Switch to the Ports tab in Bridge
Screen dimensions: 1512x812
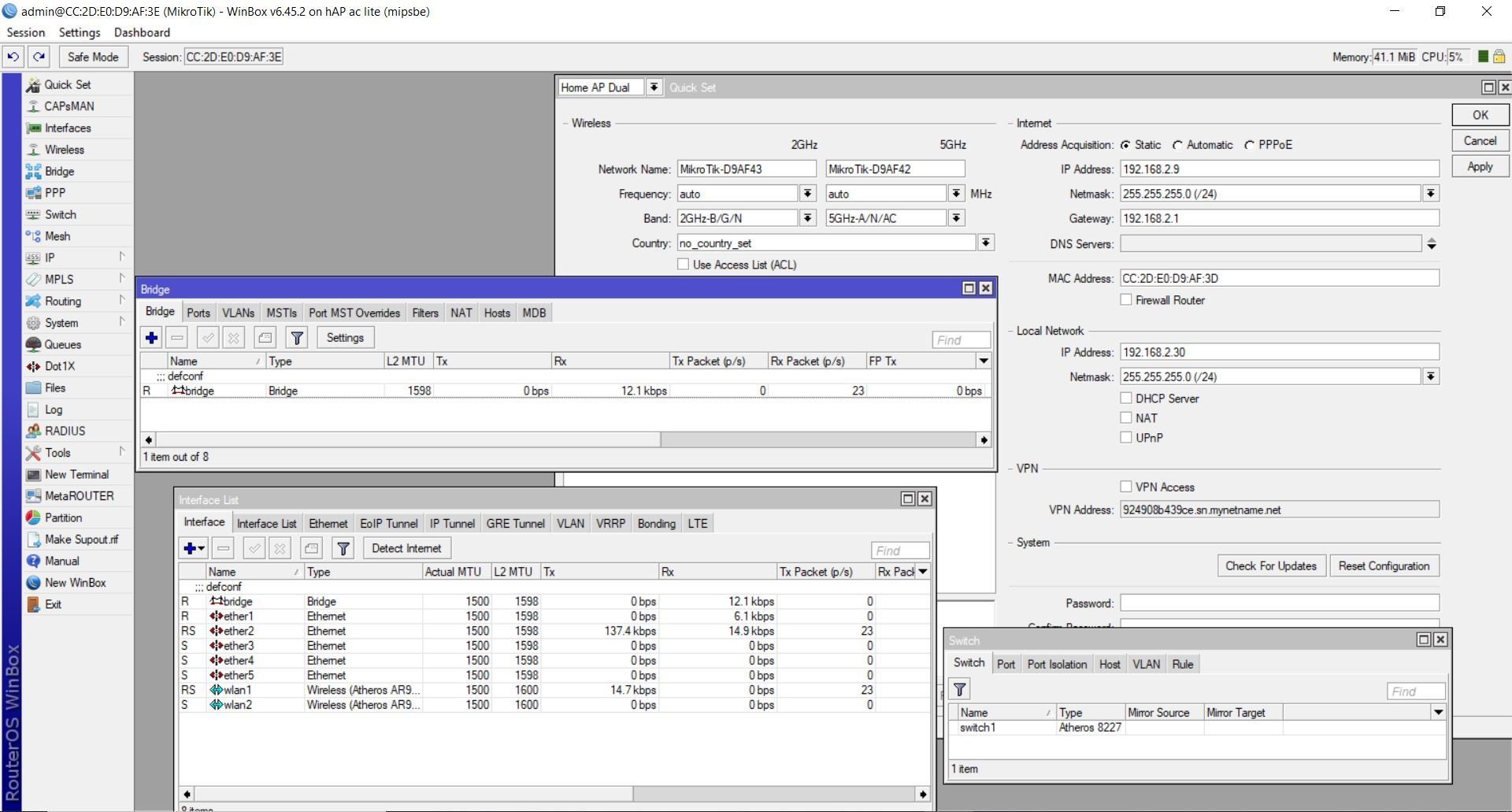198,313
